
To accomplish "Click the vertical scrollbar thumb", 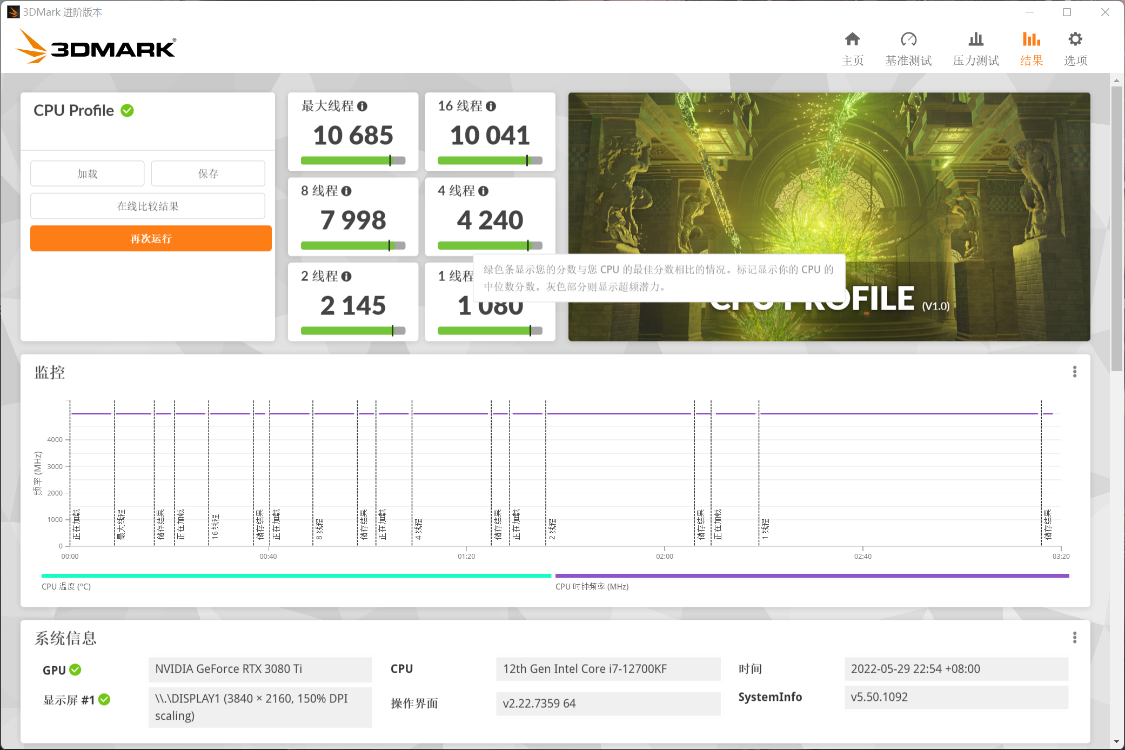I will (1116, 228).
